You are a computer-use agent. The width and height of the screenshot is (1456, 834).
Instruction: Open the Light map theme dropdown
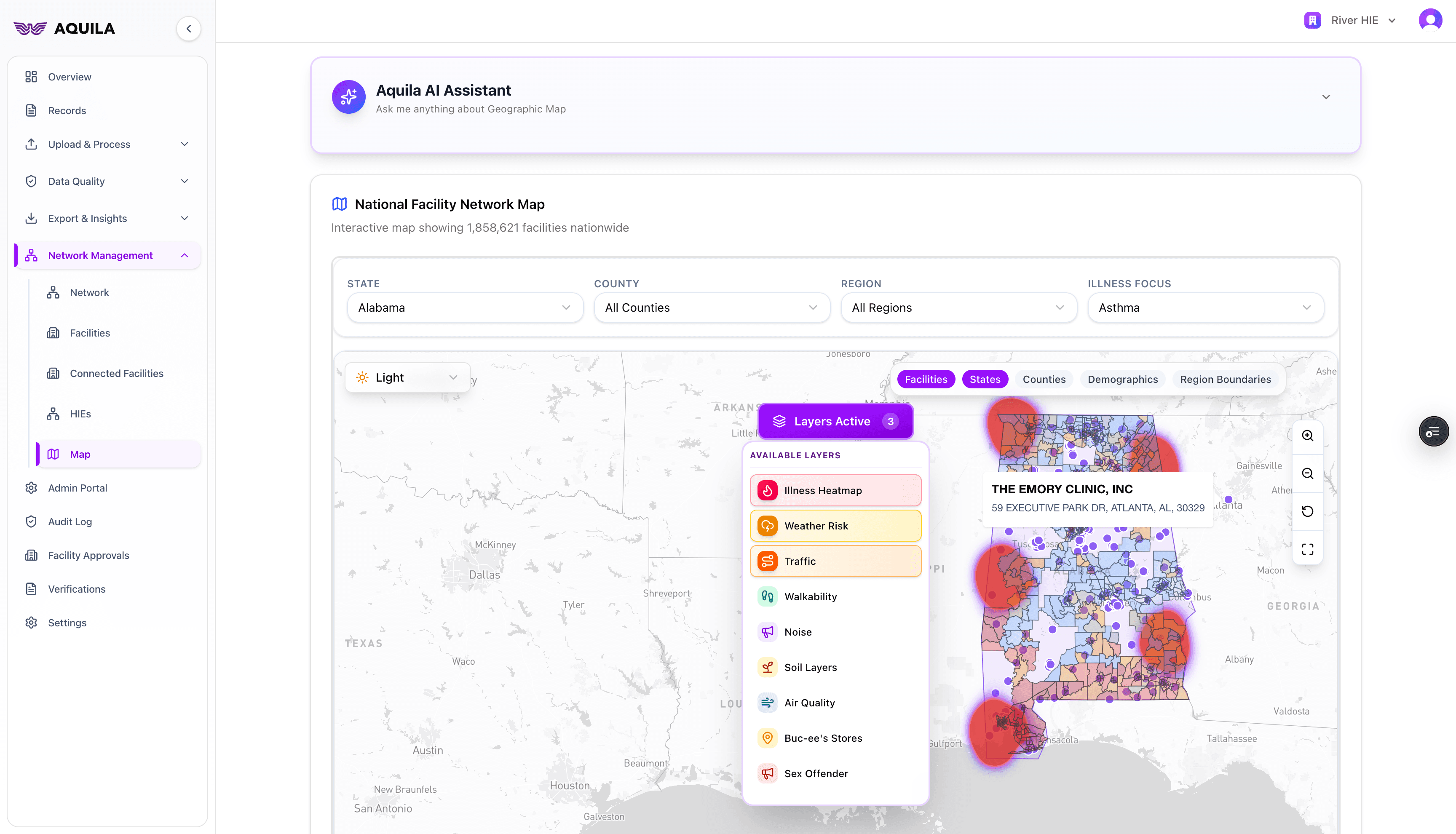[407, 378]
